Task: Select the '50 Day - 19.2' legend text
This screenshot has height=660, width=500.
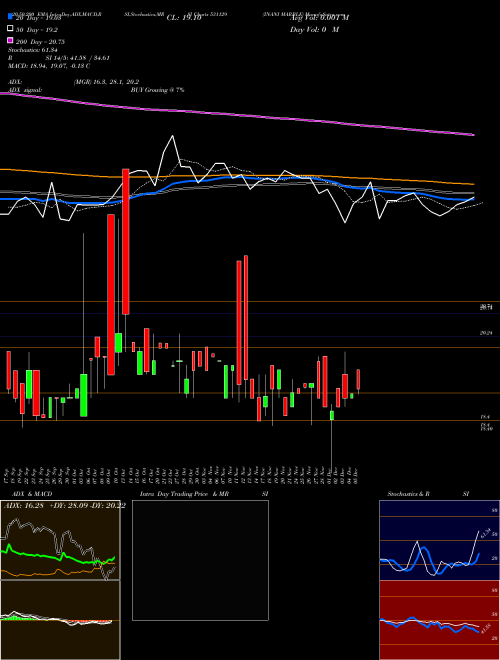Action: tap(37, 30)
